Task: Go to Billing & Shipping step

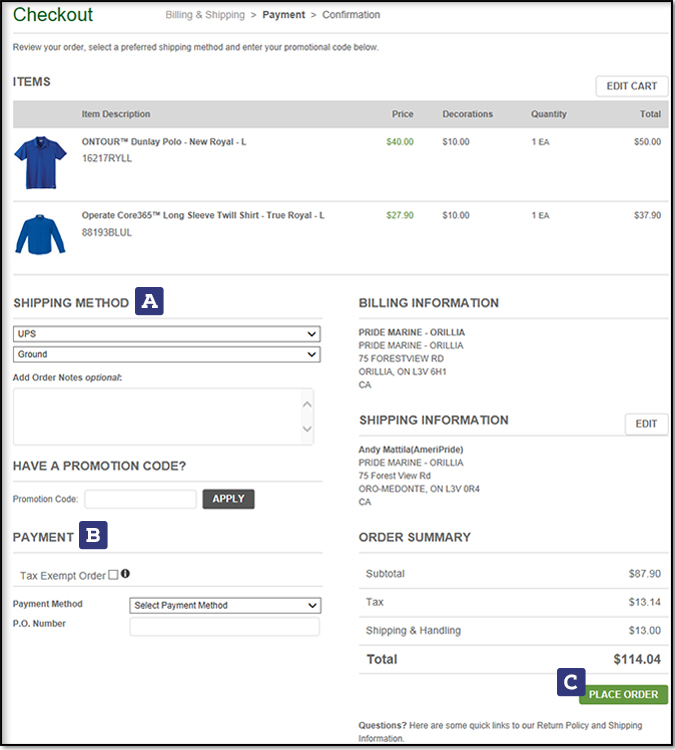Action: [204, 15]
